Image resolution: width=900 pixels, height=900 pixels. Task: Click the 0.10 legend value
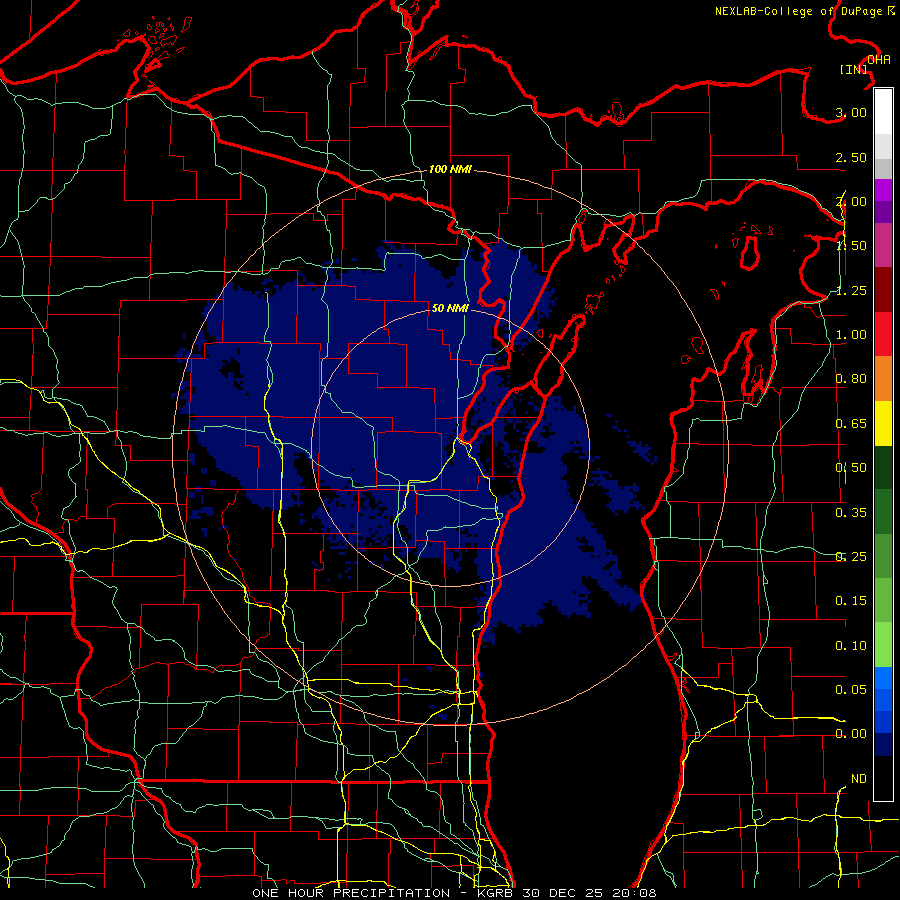coord(851,646)
